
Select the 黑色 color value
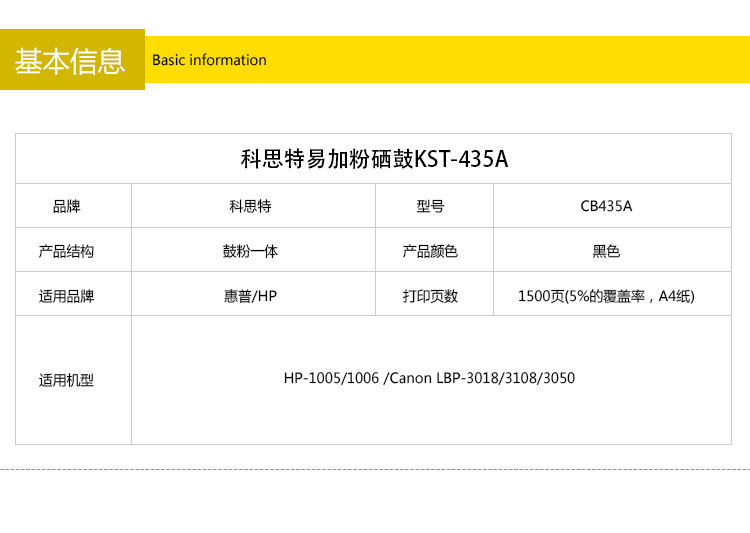606,251
